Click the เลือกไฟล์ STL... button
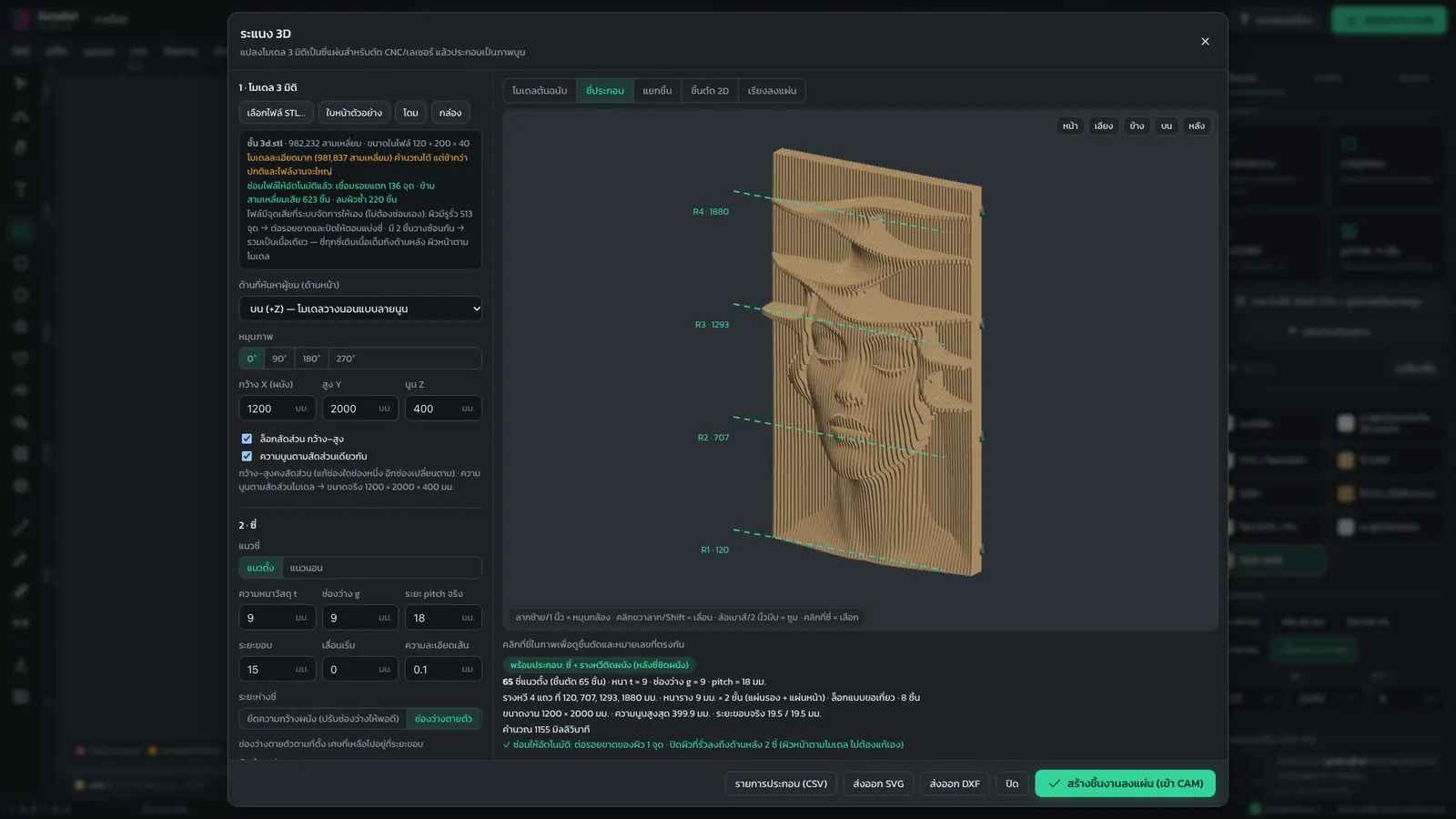This screenshot has width=1456, height=819. (277, 113)
